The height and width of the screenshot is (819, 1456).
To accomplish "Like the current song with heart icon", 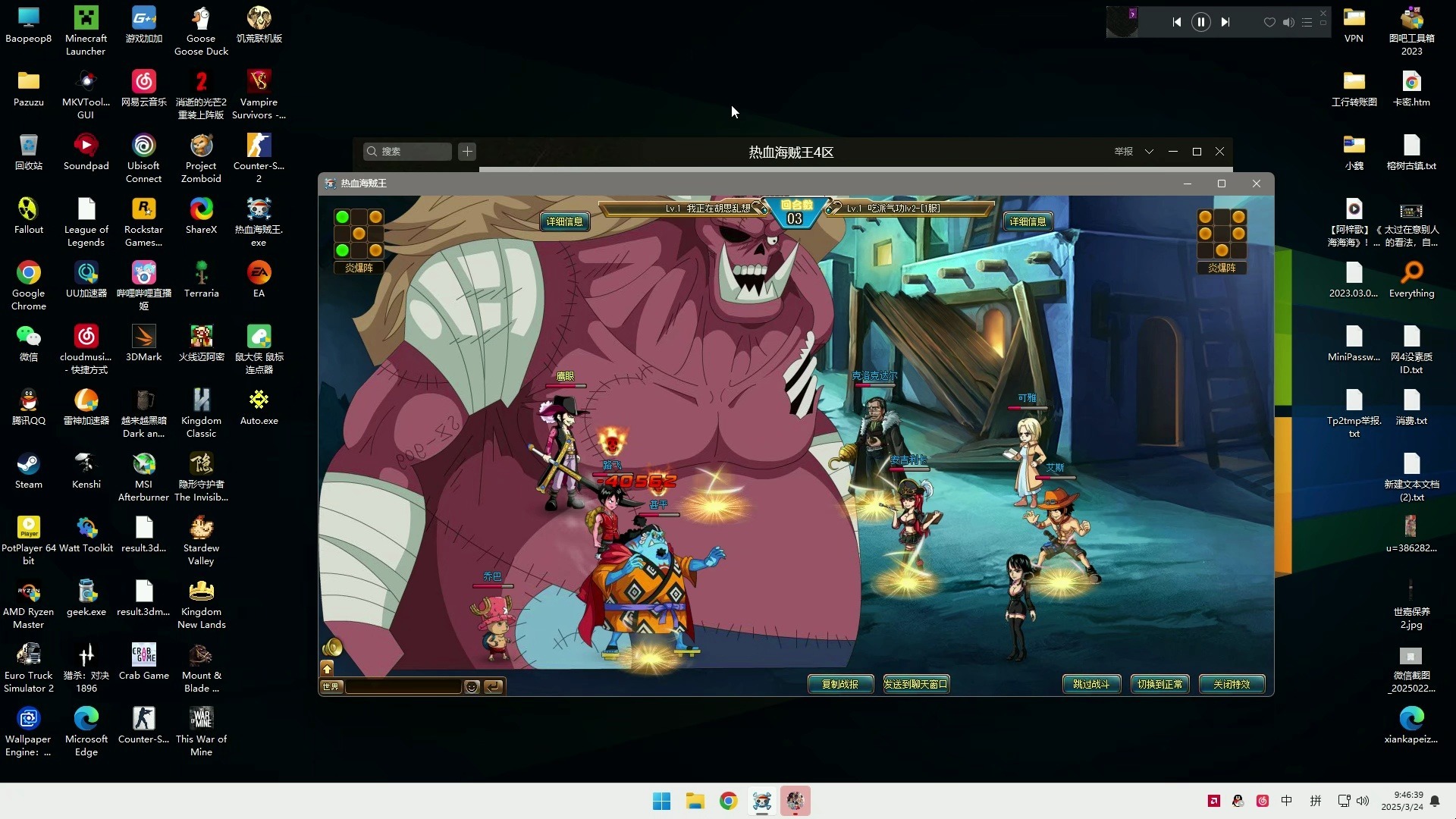I will (1269, 22).
